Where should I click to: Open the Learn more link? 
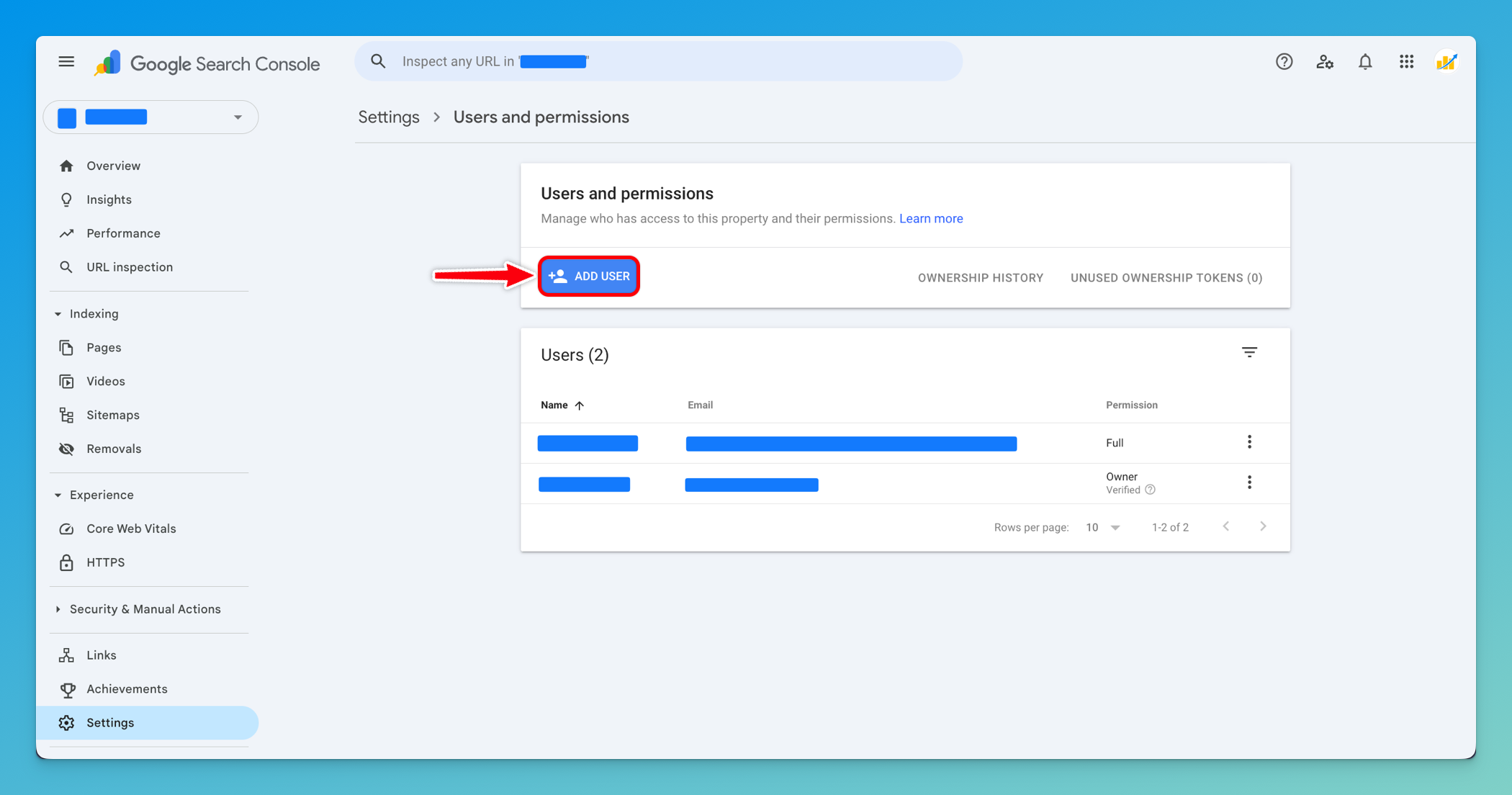931,218
